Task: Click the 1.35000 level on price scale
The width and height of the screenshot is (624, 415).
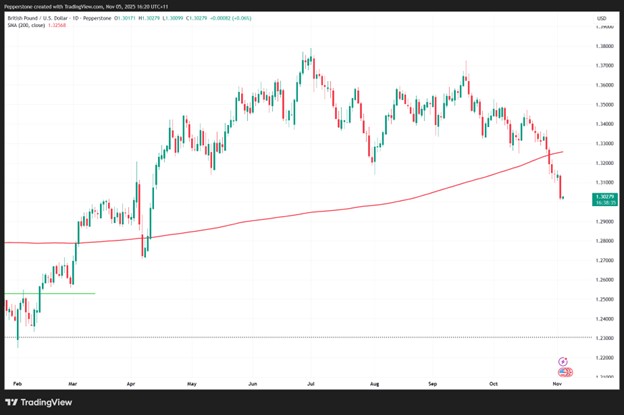Action: pyautogui.click(x=603, y=104)
